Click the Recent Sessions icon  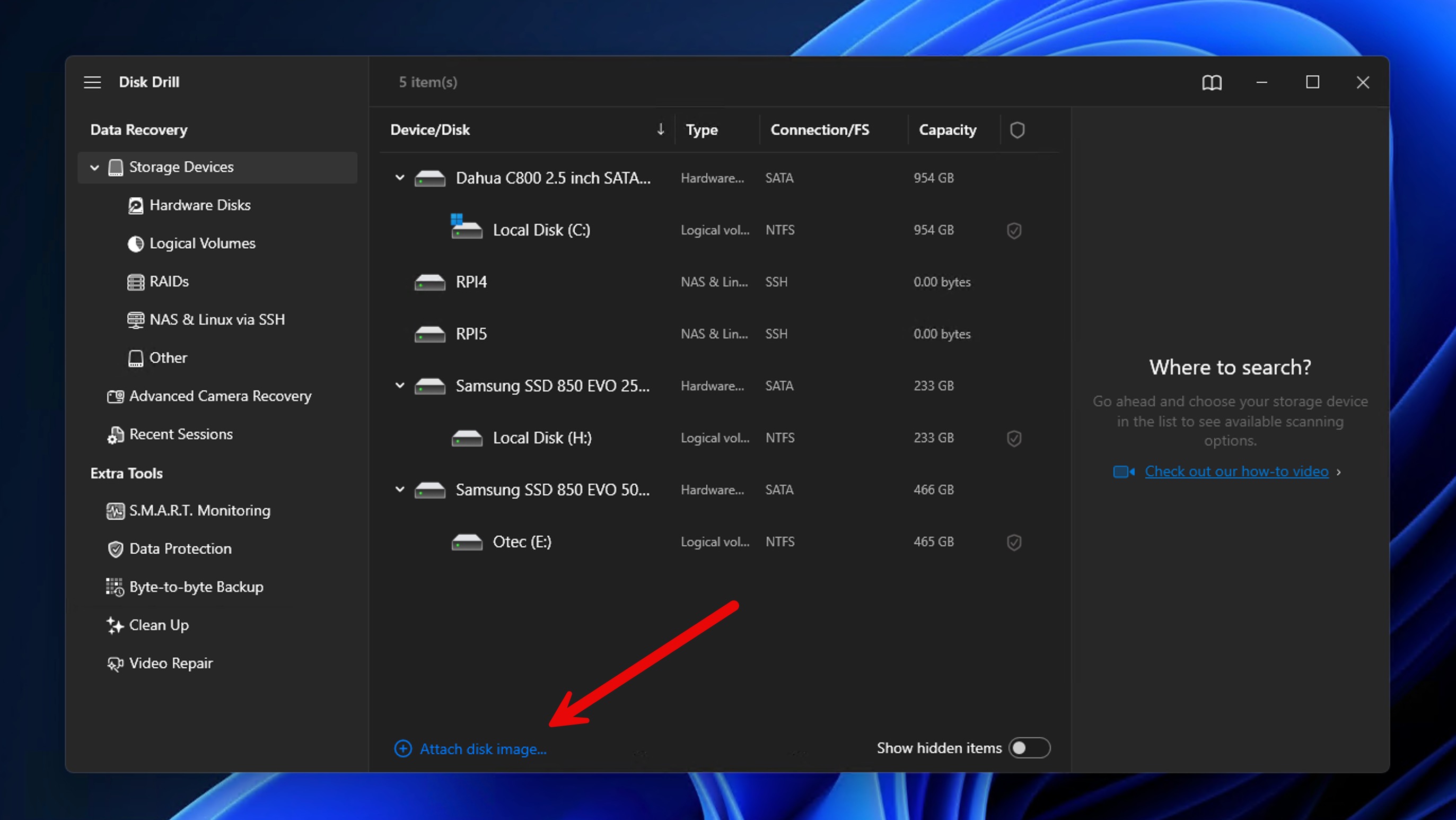point(115,435)
